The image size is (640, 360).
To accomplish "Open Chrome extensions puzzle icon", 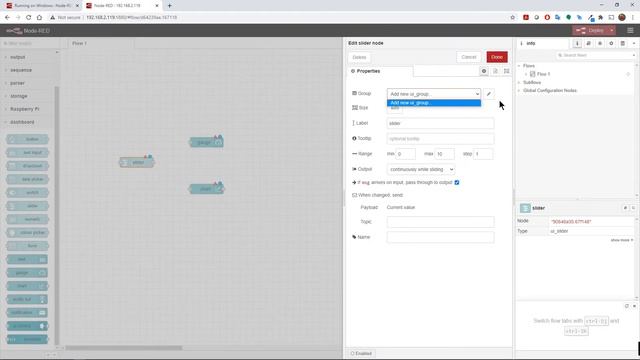I will tap(601, 18).
